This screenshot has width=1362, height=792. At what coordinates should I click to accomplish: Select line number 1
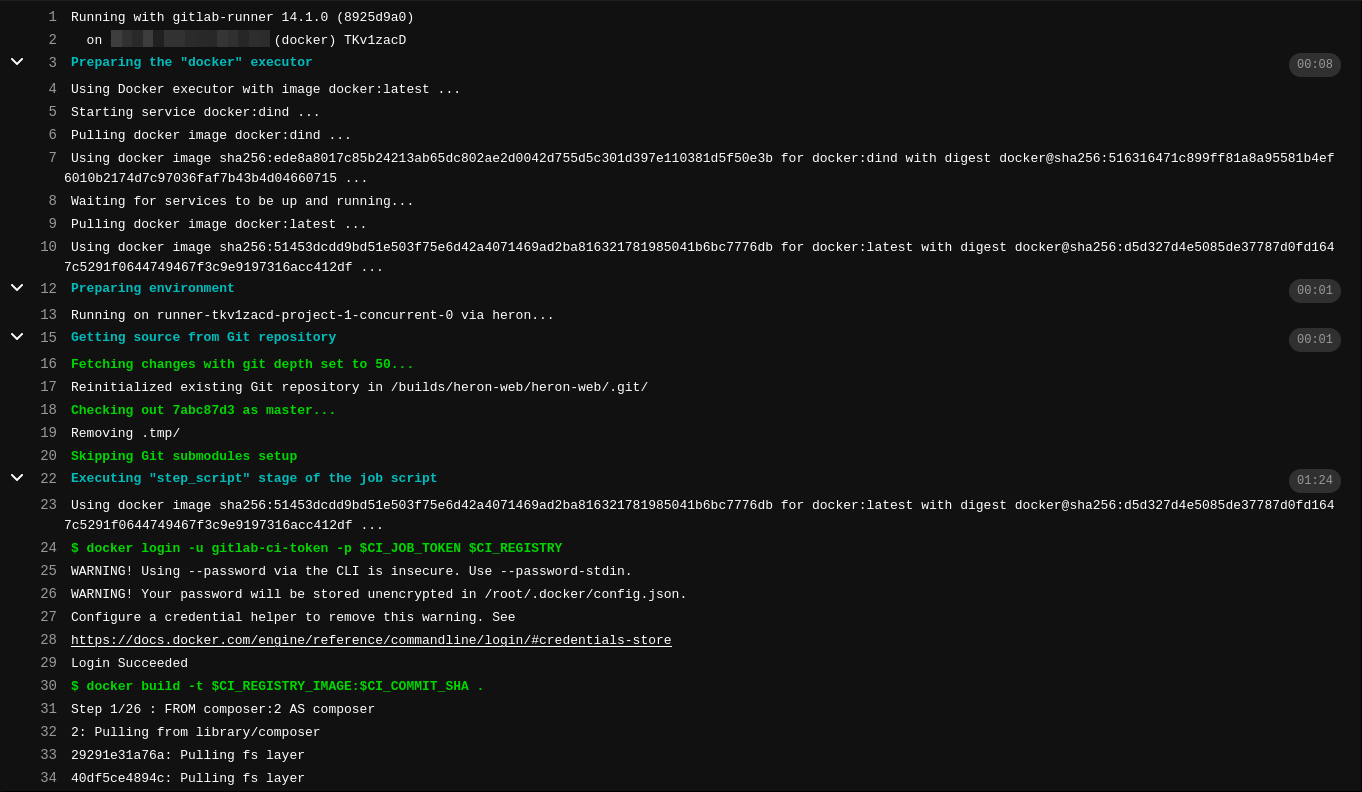pyautogui.click(x=52, y=17)
